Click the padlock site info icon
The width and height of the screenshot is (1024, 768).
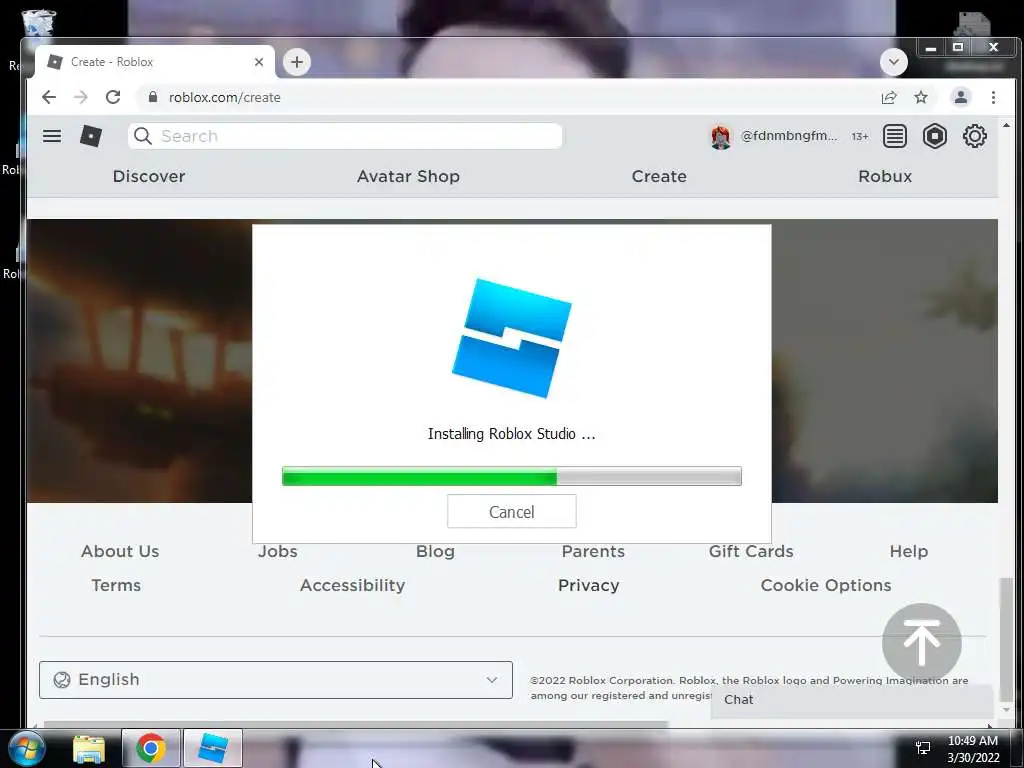[153, 97]
